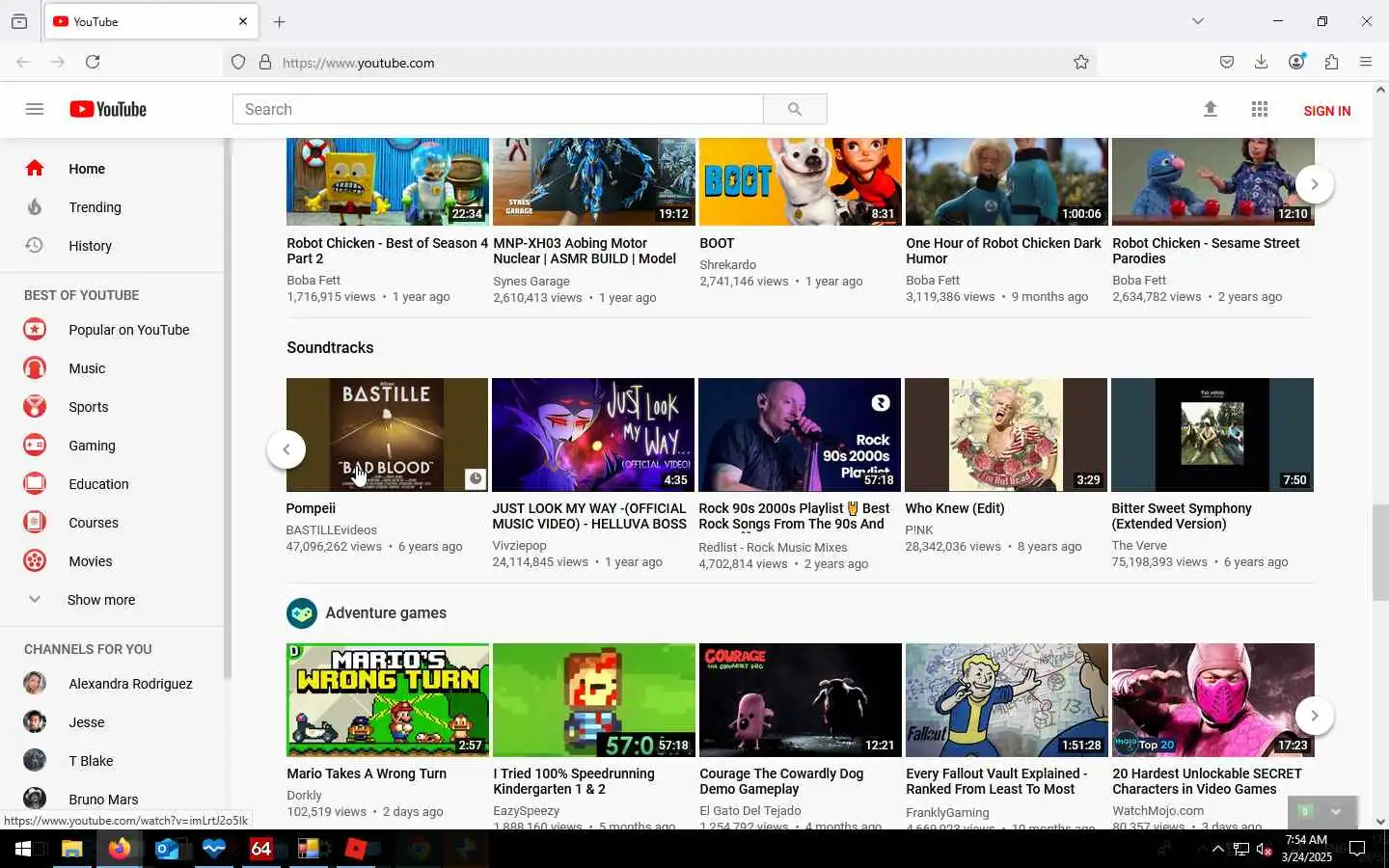The width and height of the screenshot is (1389, 868).
Task: Click the Adventure games channel avatar
Action: click(x=302, y=612)
